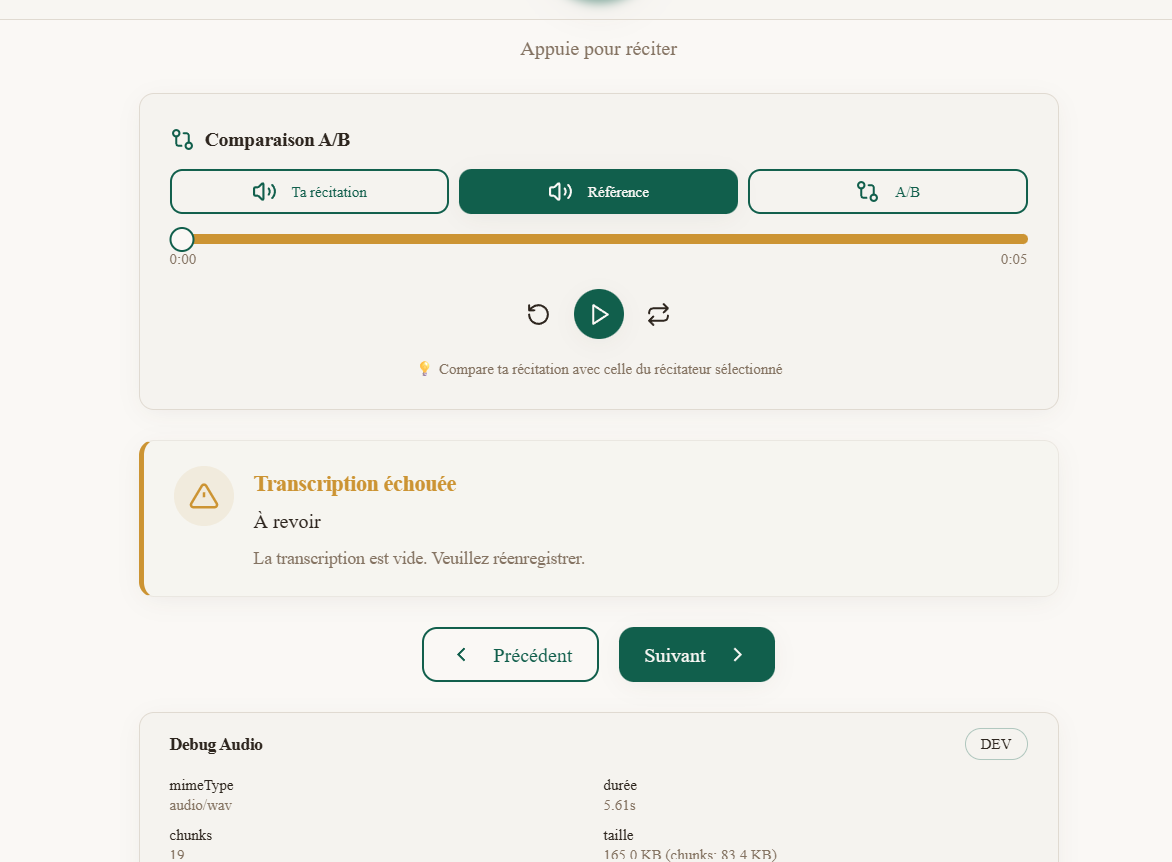This screenshot has height=862, width=1172.
Task: Enable A/B comparison mode
Action: point(887,192)
